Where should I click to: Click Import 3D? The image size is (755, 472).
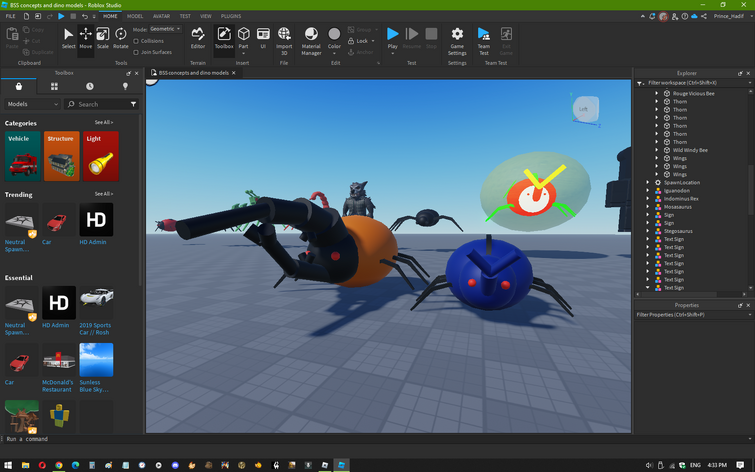[284, 40]
